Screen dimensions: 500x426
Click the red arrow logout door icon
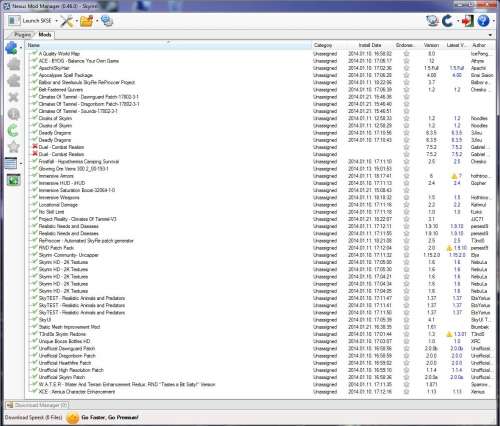(468, 21)
